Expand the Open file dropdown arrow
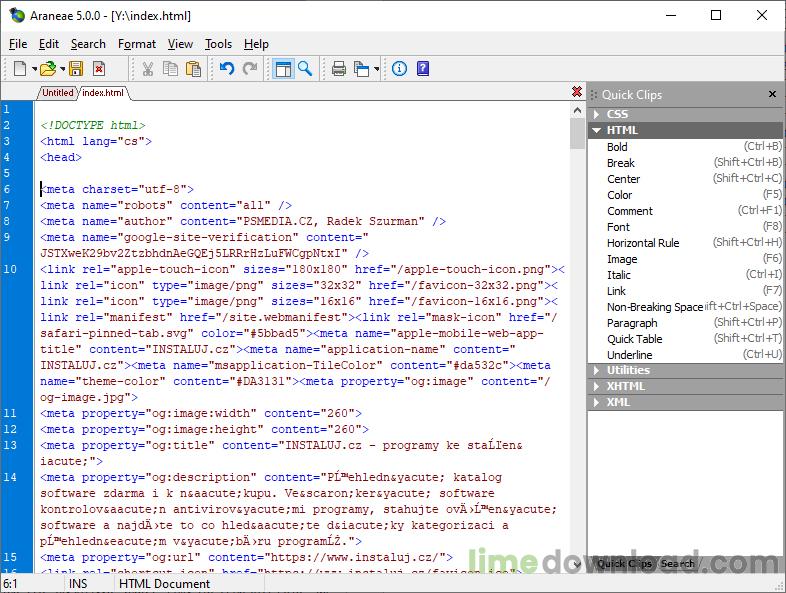Screen dimensions: 786x593 click(x=63, y=69)
